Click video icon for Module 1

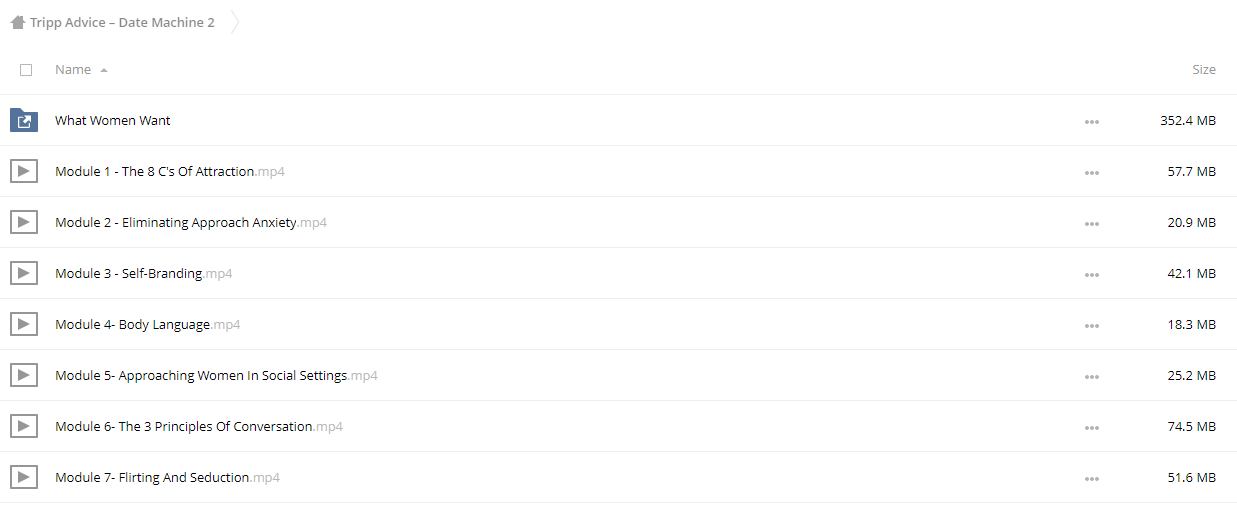(x=24, y=171)
